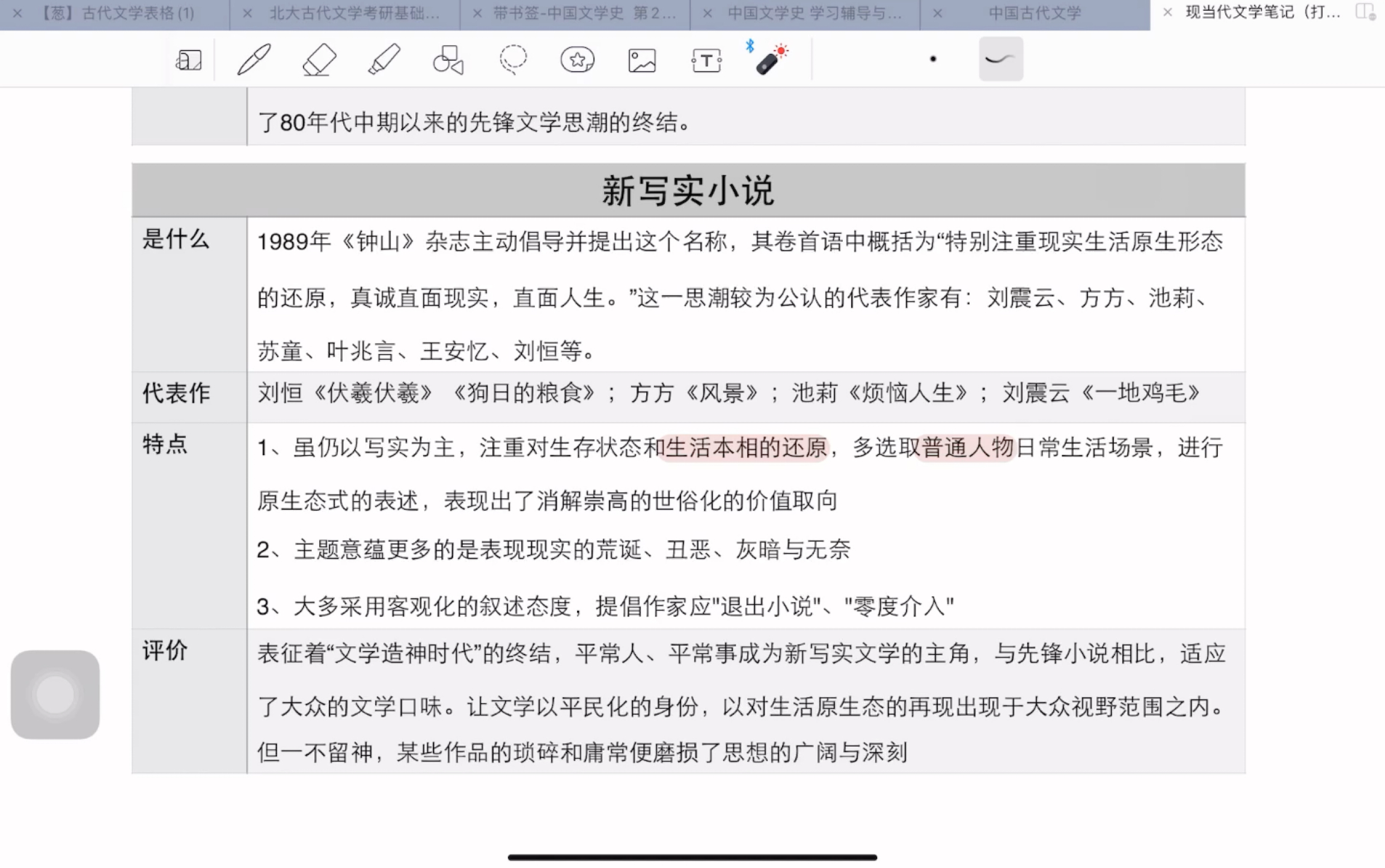Toggle the read-only mode icon in the toolbar
This screenshot has height=868, width=1385.
pyautogui.click(x=189, y=60)
